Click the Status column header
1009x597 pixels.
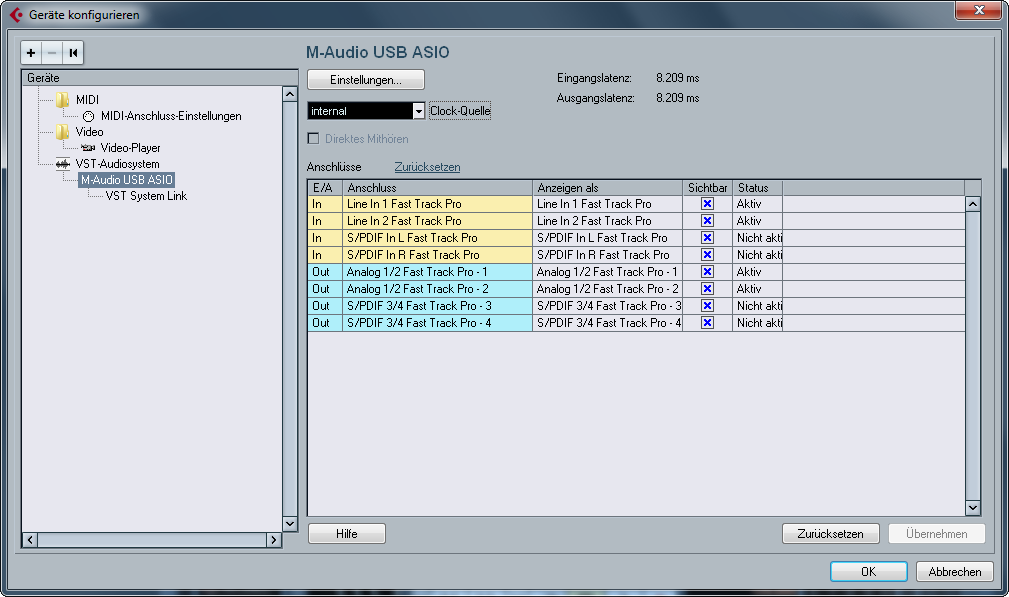pos(757,188)
